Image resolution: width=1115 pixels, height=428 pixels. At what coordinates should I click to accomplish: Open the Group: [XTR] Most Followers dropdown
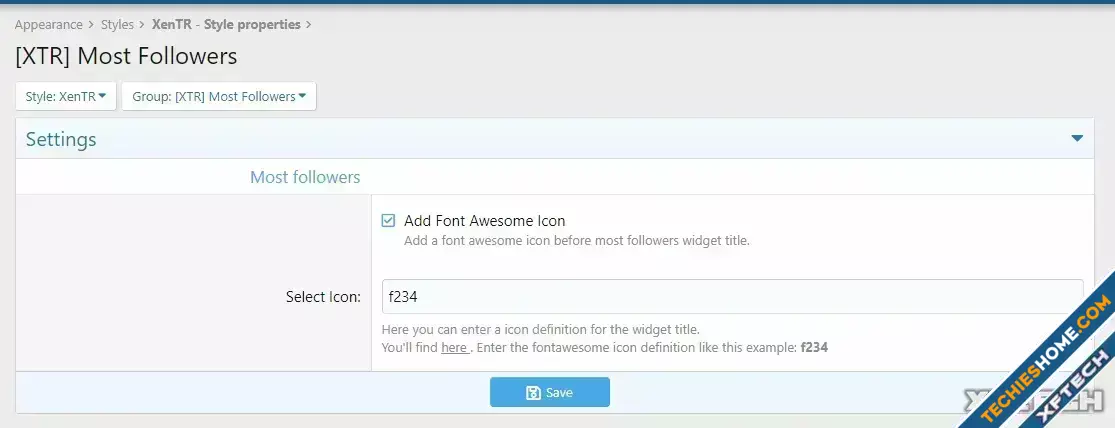[x=218, y=97]
